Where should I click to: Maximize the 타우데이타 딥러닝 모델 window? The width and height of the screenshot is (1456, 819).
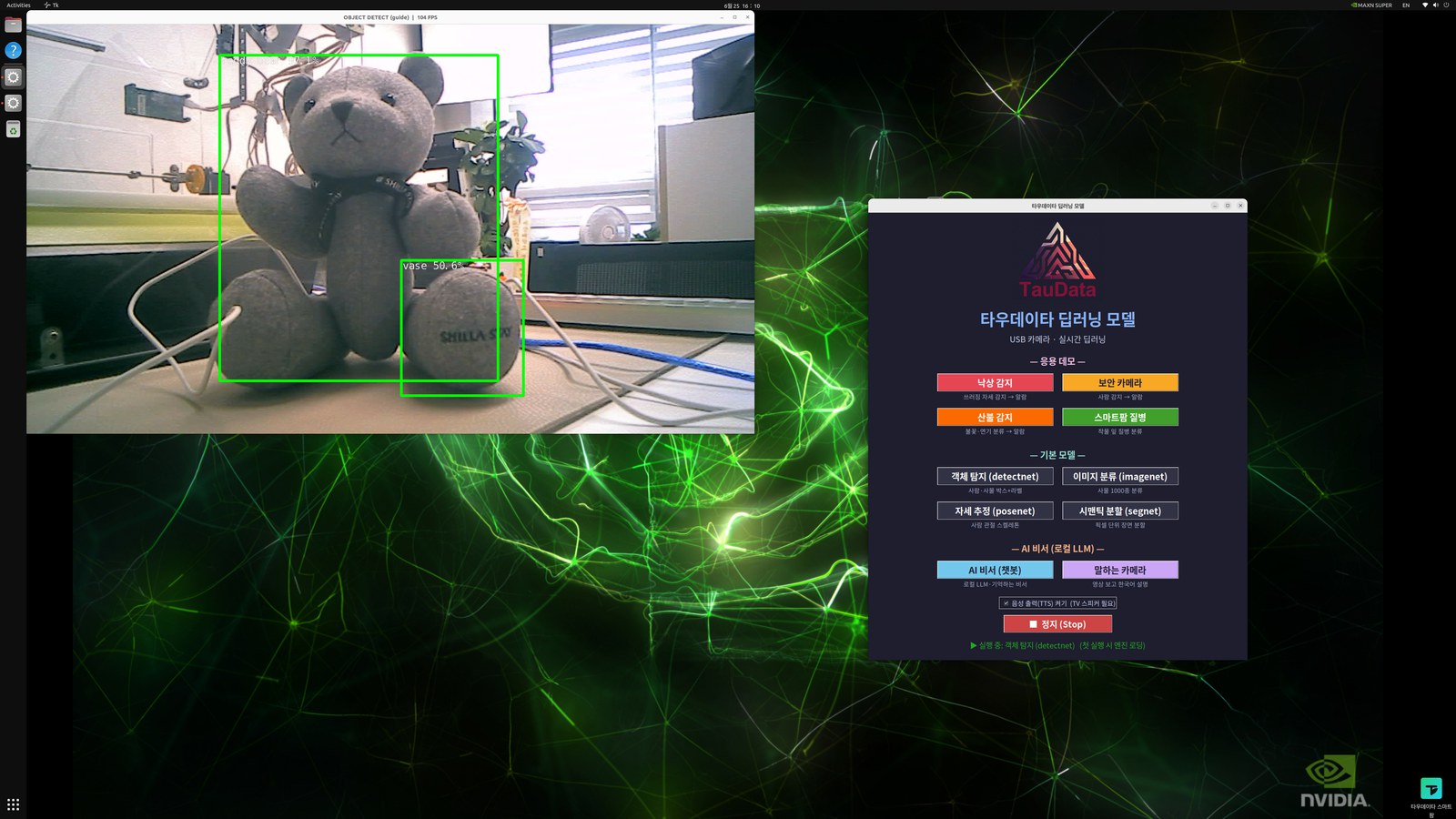pos(1227,206)
